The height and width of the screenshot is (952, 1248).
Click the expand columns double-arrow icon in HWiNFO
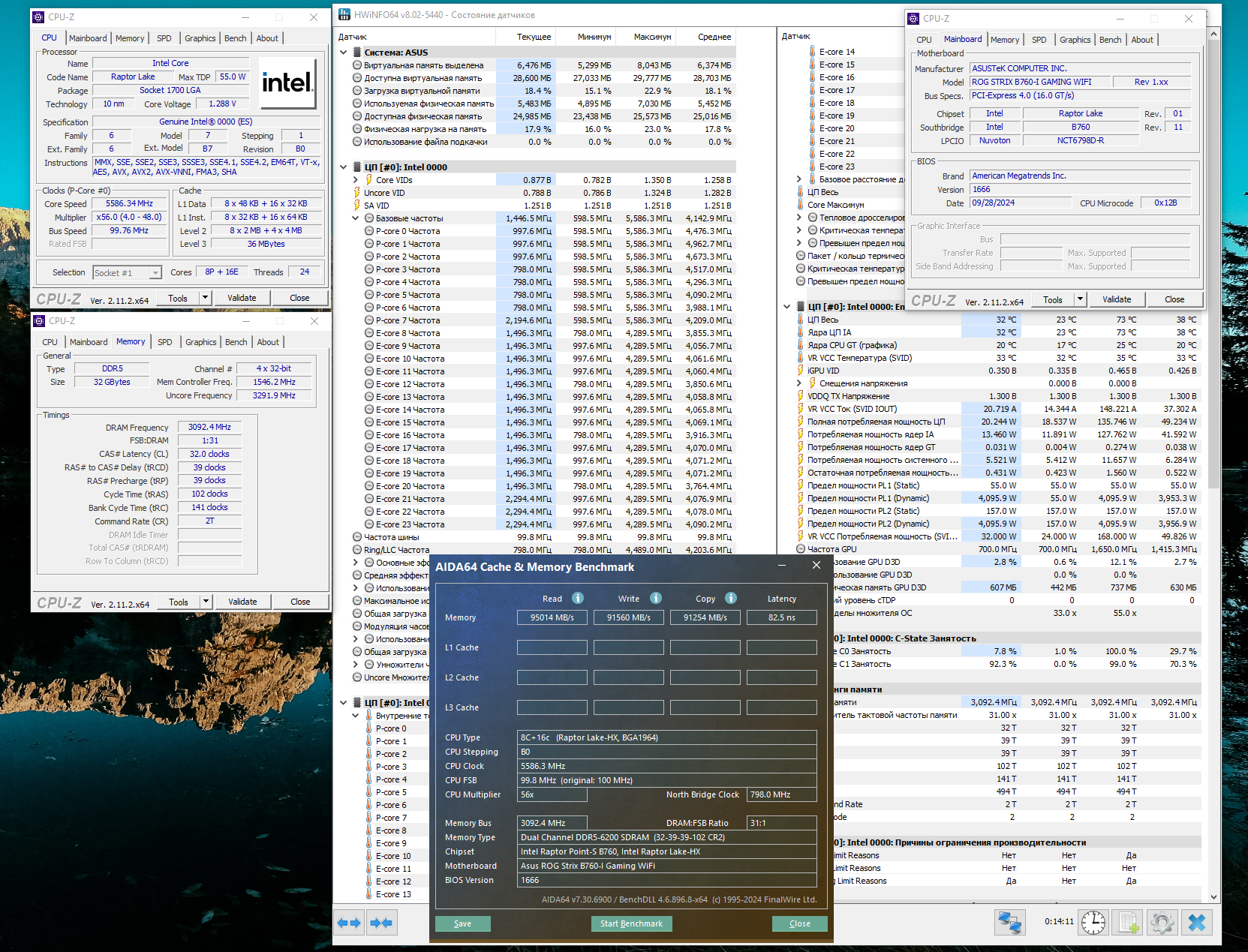(x=349, y=923)
